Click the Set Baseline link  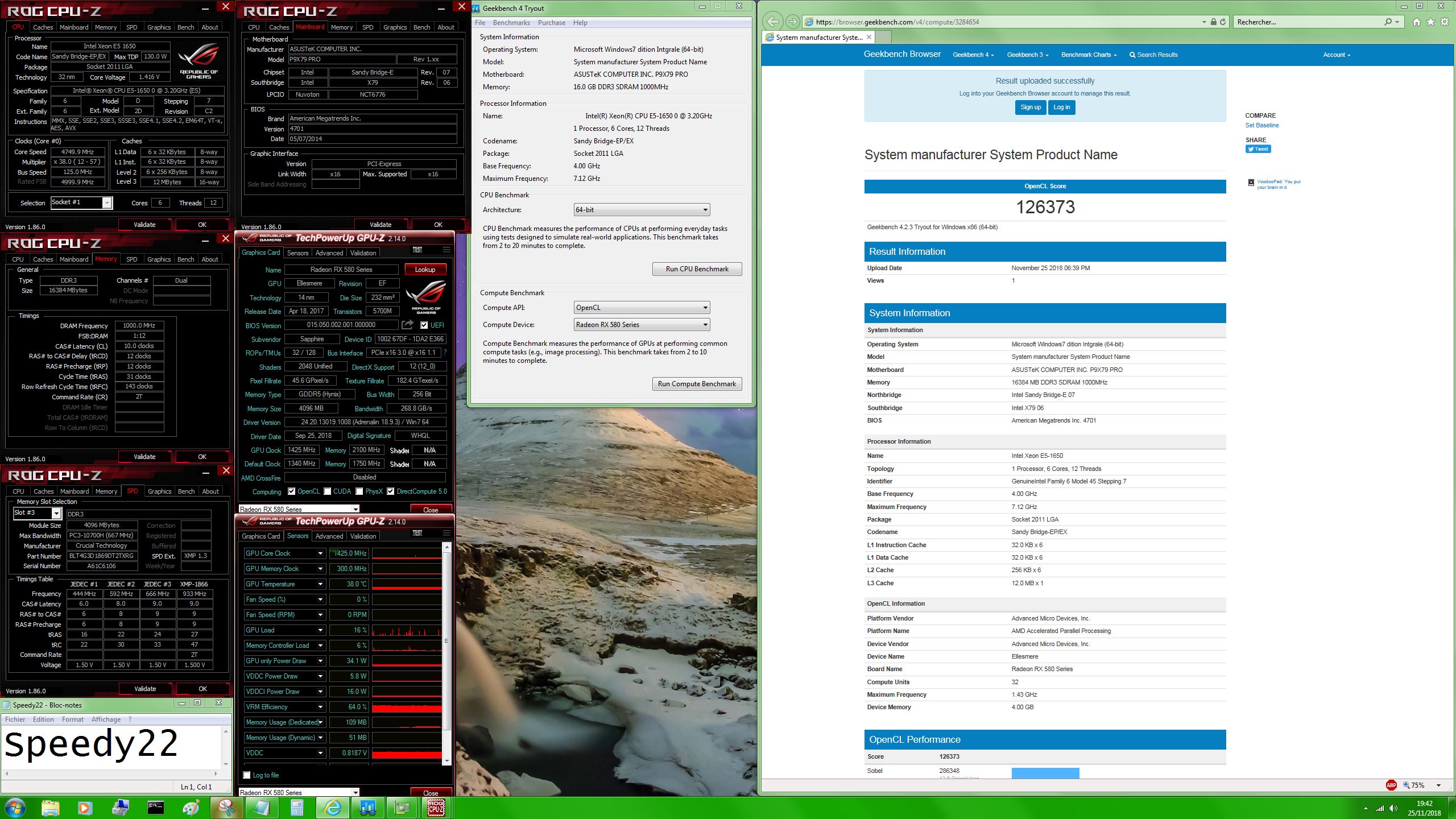coord(1261,125)
